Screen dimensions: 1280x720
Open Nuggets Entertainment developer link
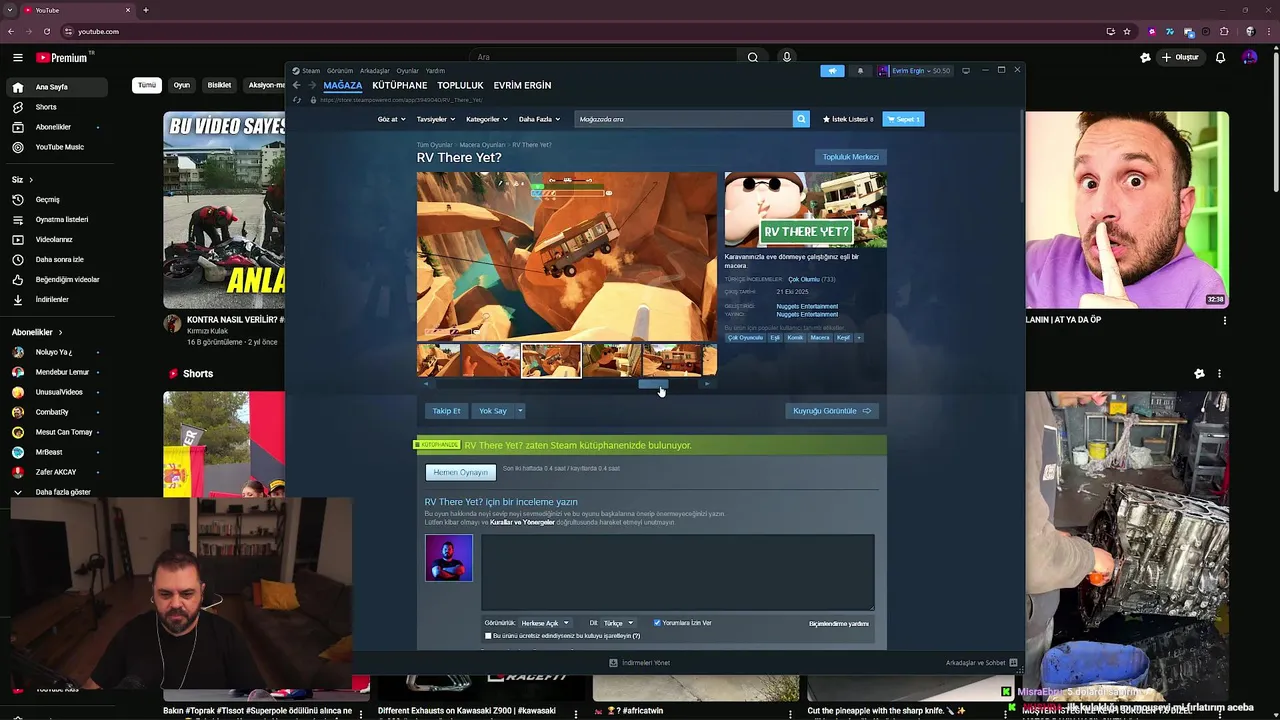coord(807,306)
